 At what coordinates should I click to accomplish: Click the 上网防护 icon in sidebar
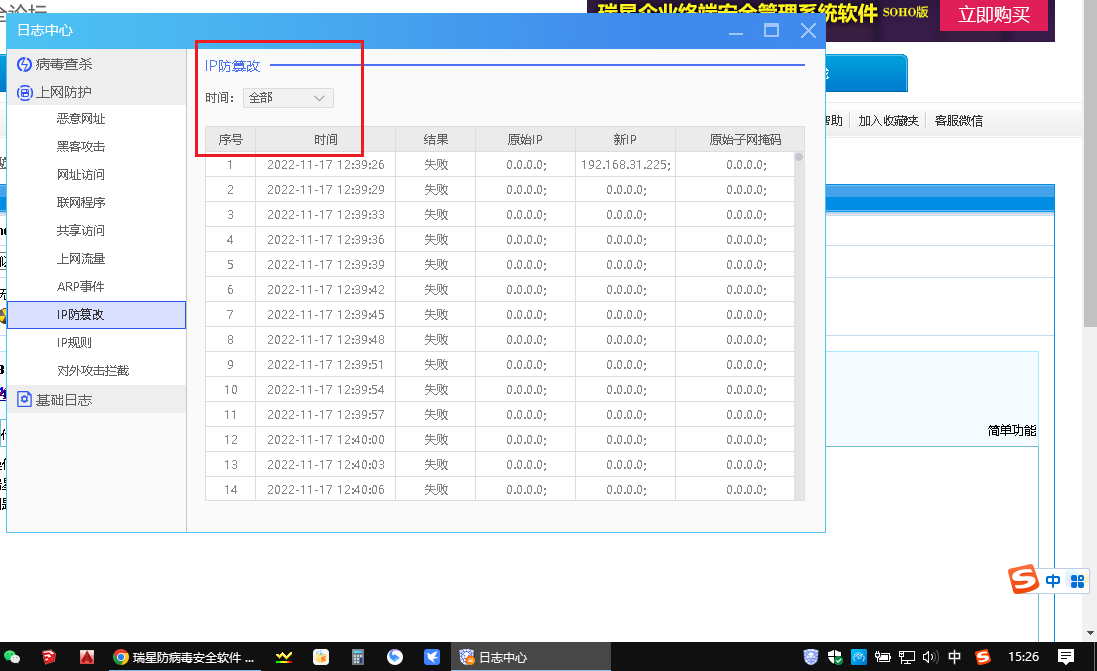click(24, 92)
